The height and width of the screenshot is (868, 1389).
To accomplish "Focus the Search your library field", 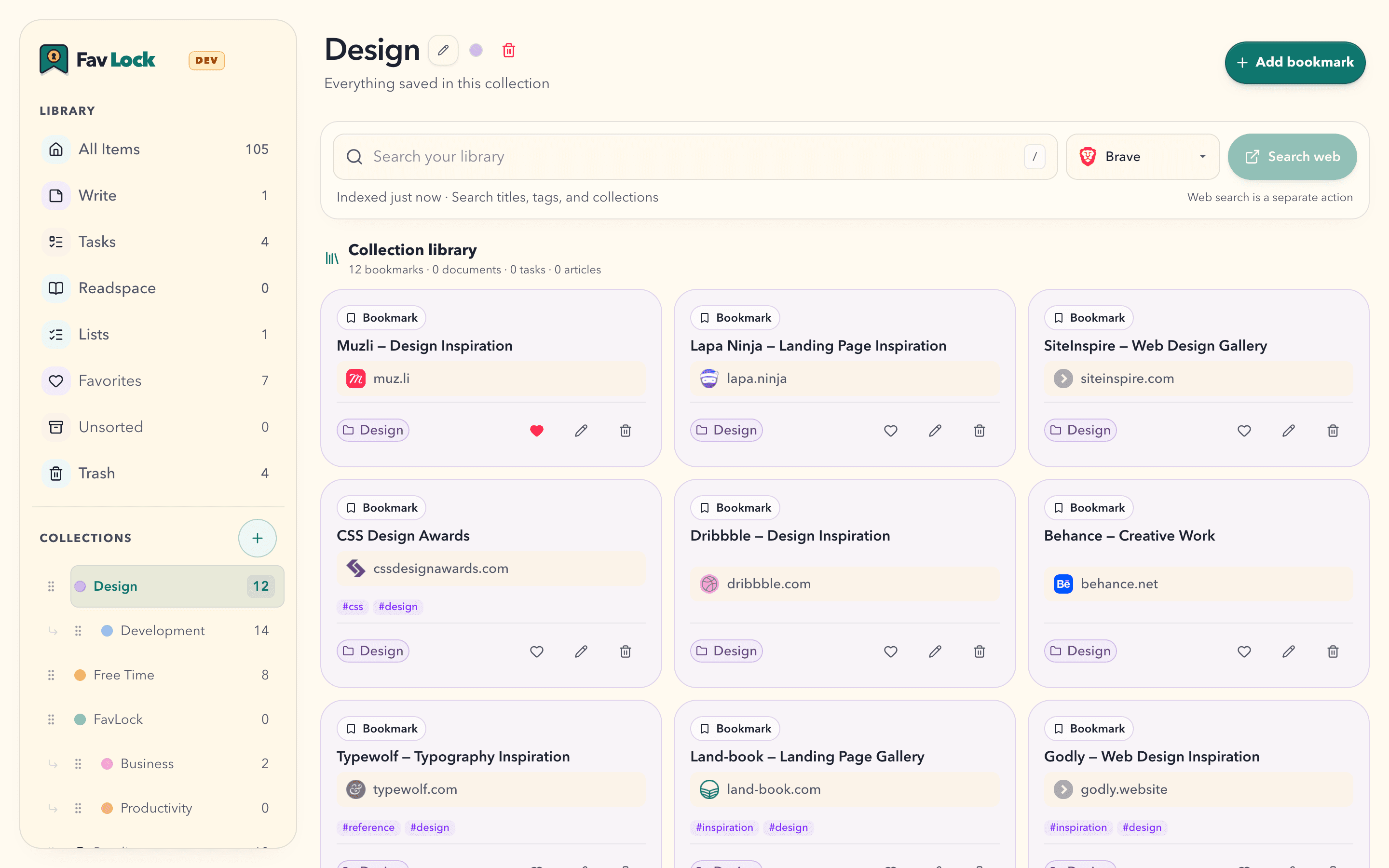I will click(x=695, y=157).
